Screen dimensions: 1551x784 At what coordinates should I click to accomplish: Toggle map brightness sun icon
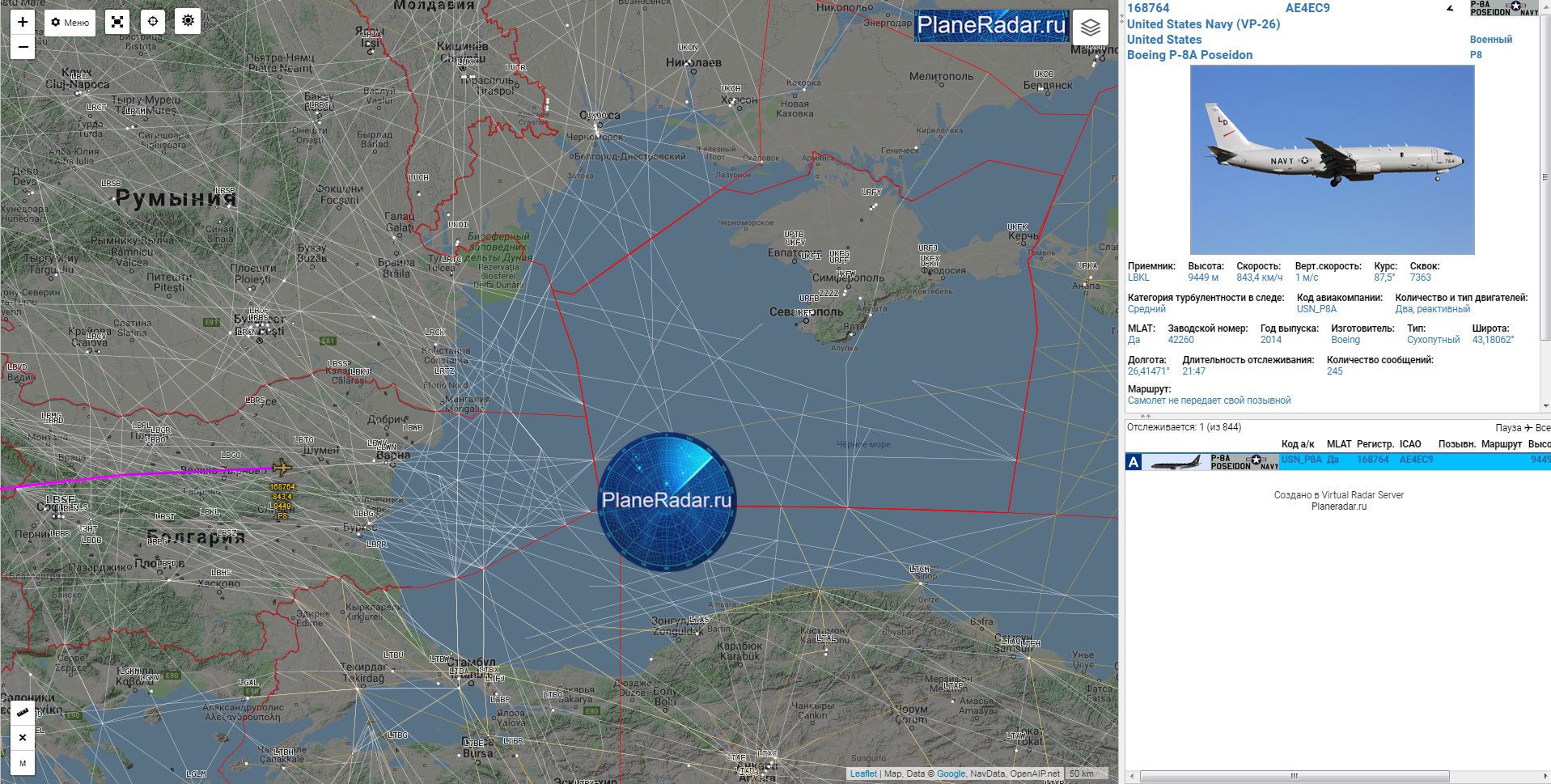coord(188,21)
